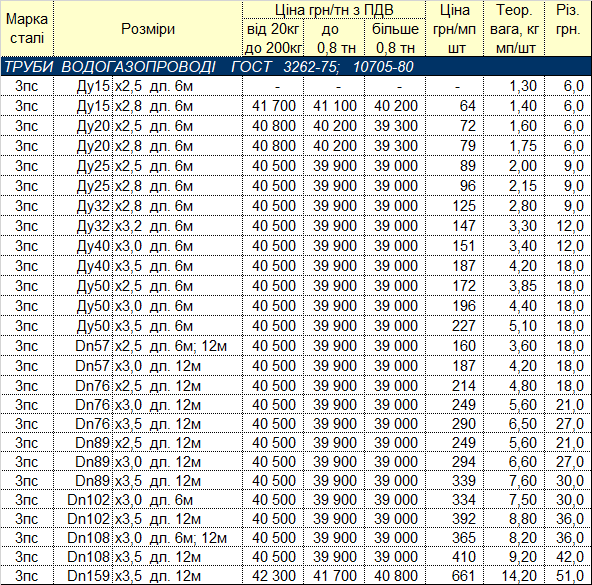Select the 'Ціна грн/мп шт' header cell

coord(455,29)
